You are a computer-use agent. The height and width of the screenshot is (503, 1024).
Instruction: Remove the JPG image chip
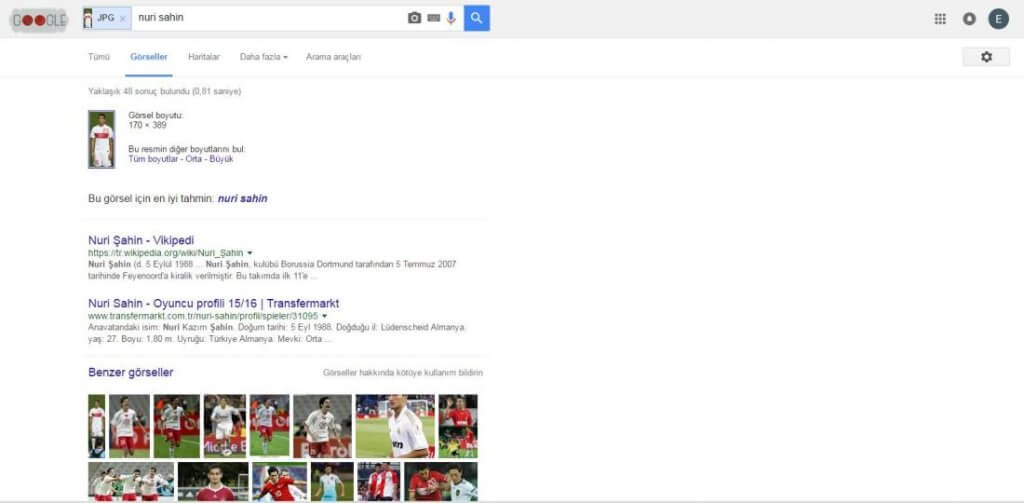(122, 18)
